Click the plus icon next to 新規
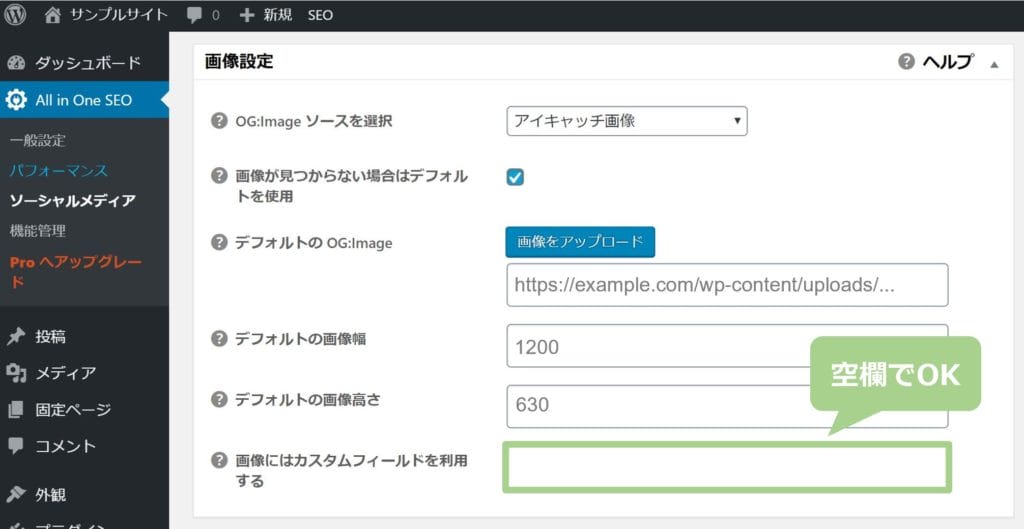Viewport: 1024px width, 529px height. (x=246, y=15)
